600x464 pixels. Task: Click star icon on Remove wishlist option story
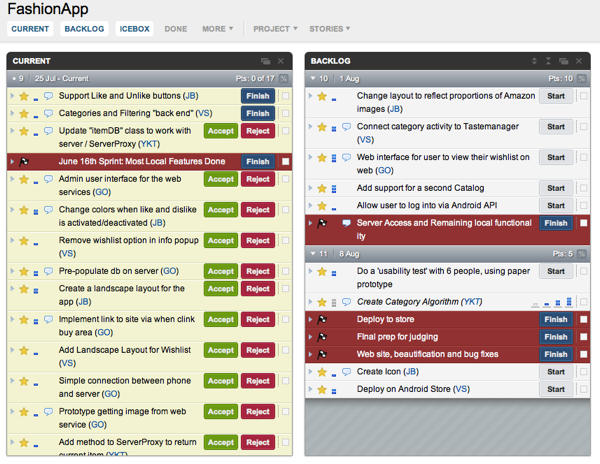click(x=24, y=241)
